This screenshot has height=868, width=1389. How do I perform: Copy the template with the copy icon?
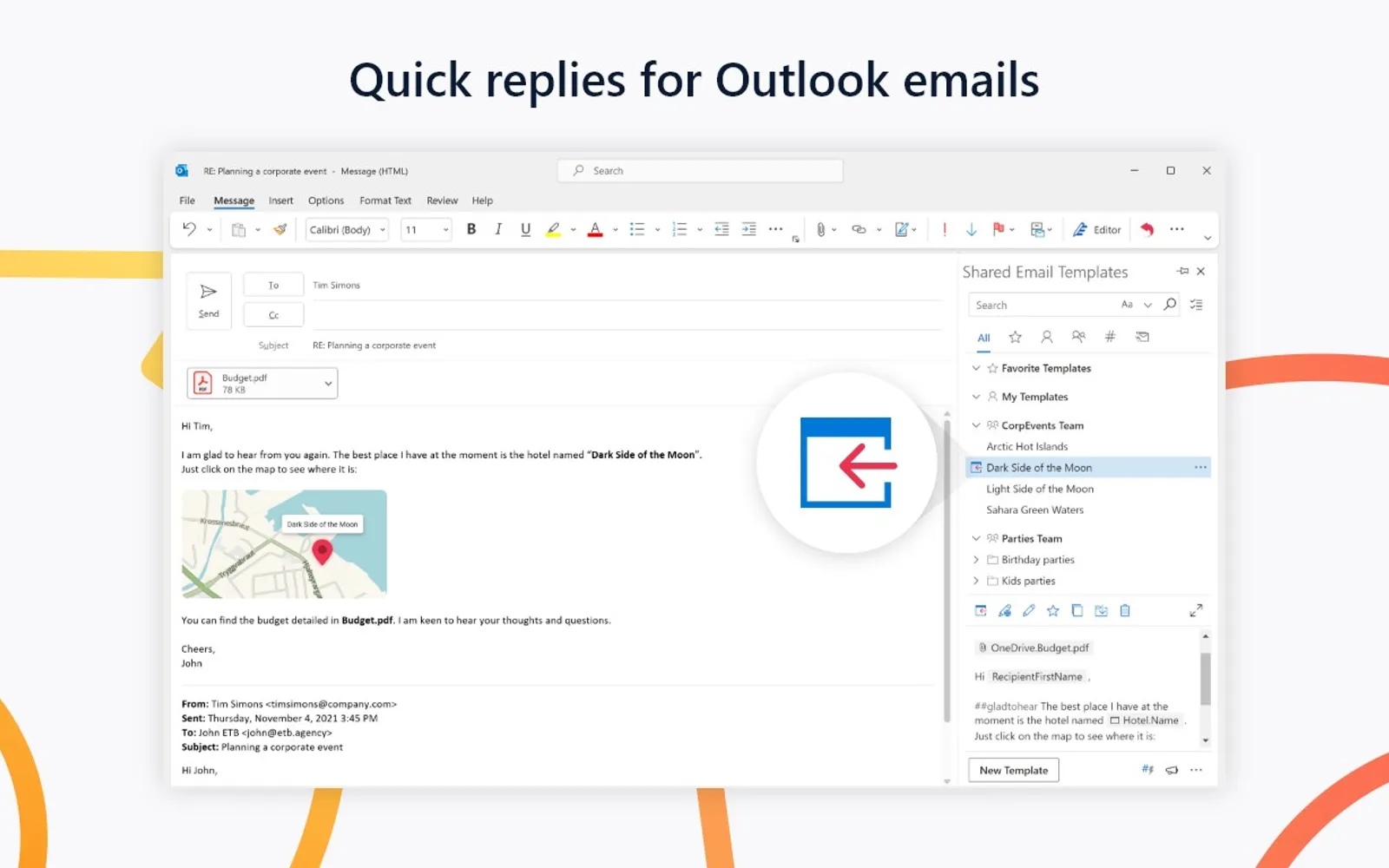(1076, 611)
